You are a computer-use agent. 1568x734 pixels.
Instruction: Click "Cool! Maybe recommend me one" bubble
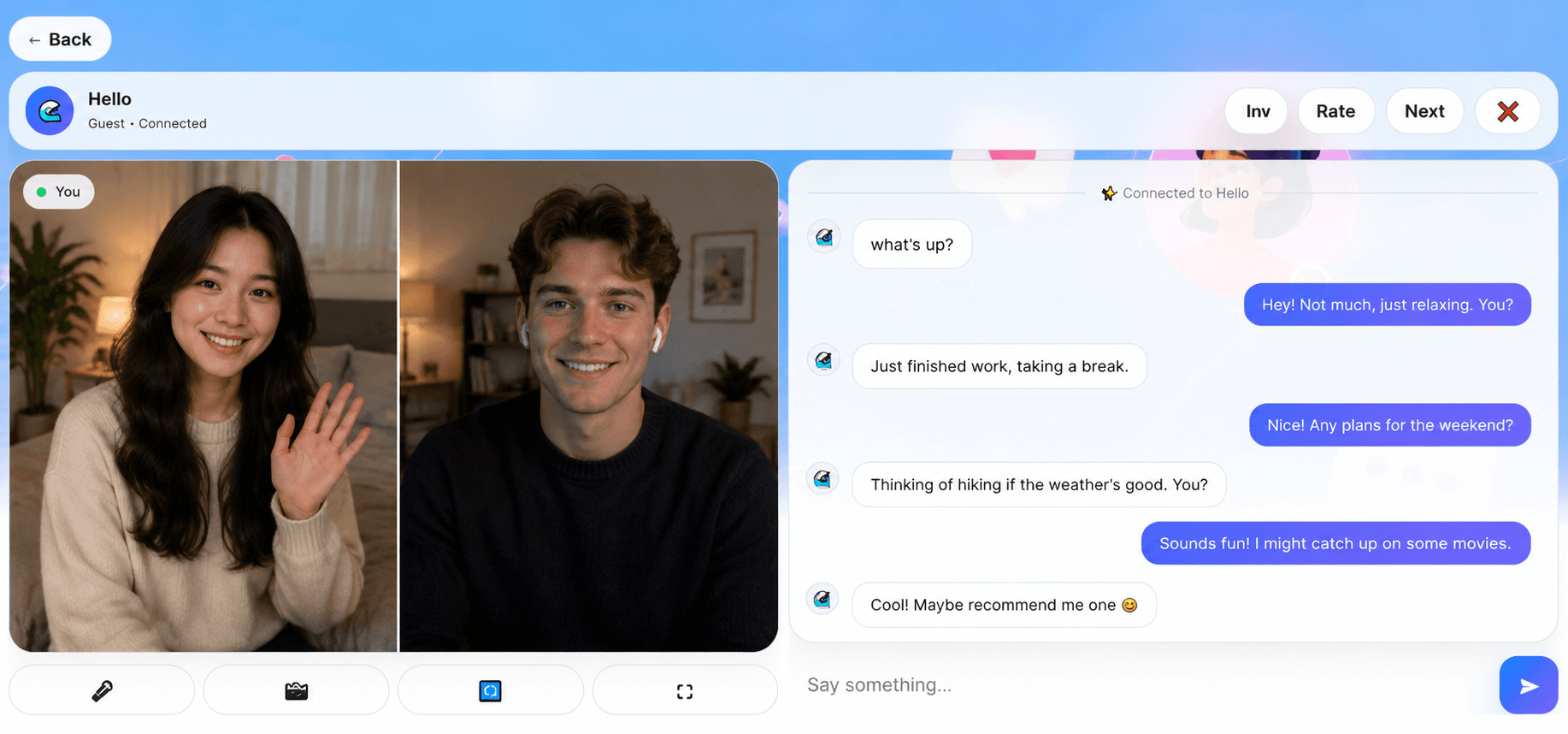click(x=1004, y=605)
